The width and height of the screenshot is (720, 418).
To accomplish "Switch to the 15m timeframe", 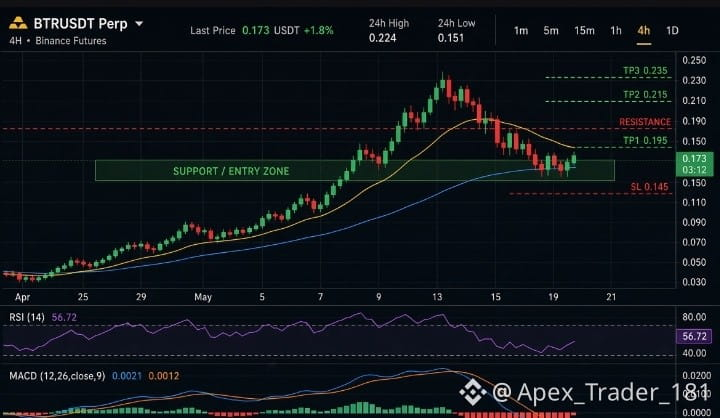I will pyautogui.click(x=584, y=31).
